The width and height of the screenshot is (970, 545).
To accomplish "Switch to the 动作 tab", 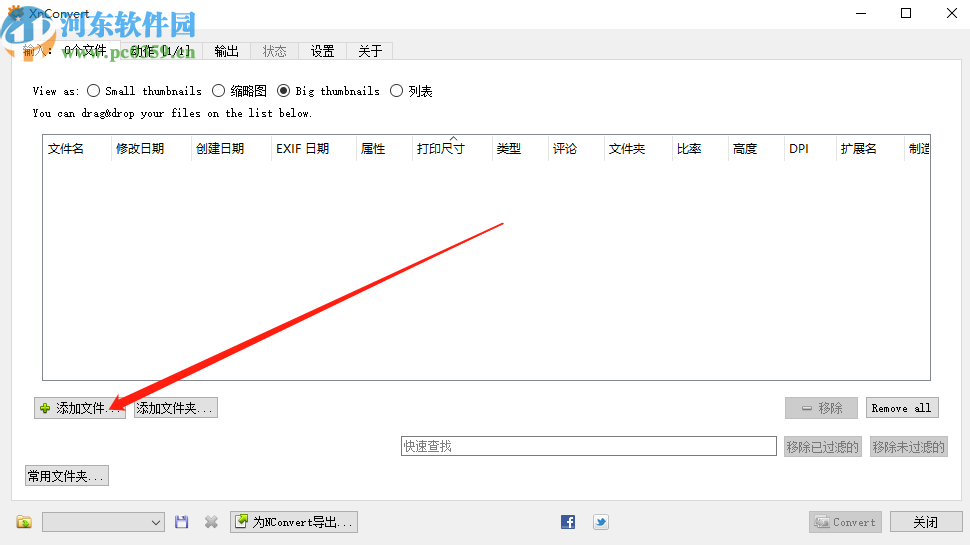I will [161, 51].
